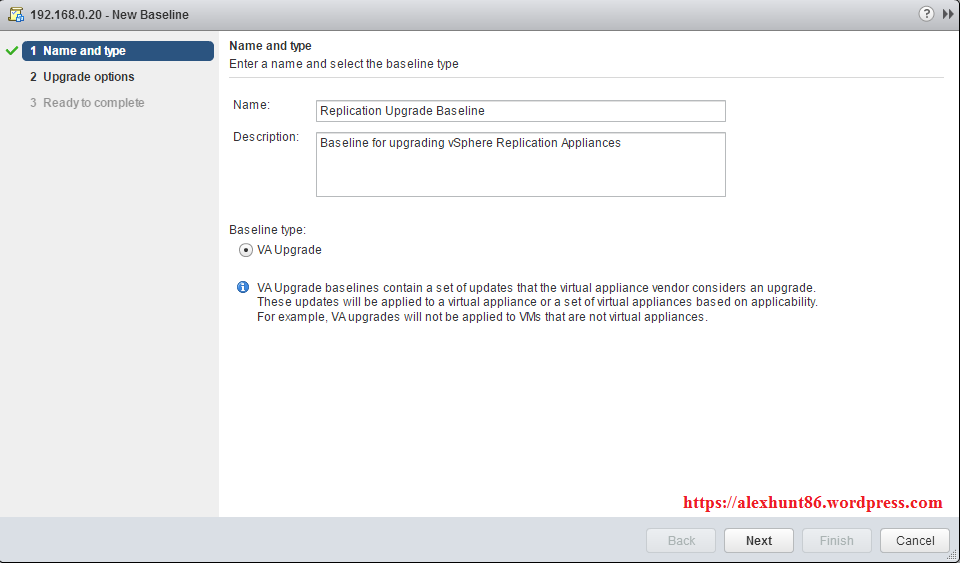Cancel the New Baseline wizard

914,541
